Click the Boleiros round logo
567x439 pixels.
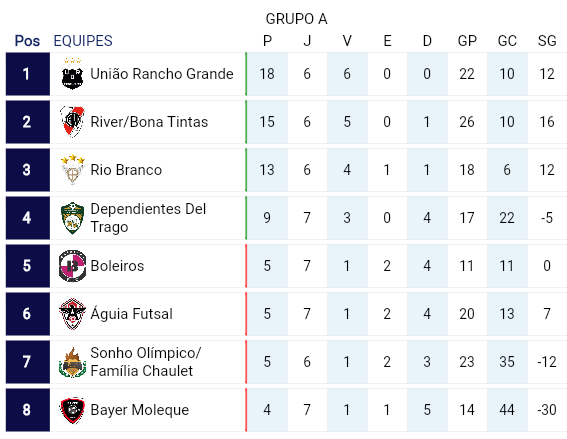(72, 266)
